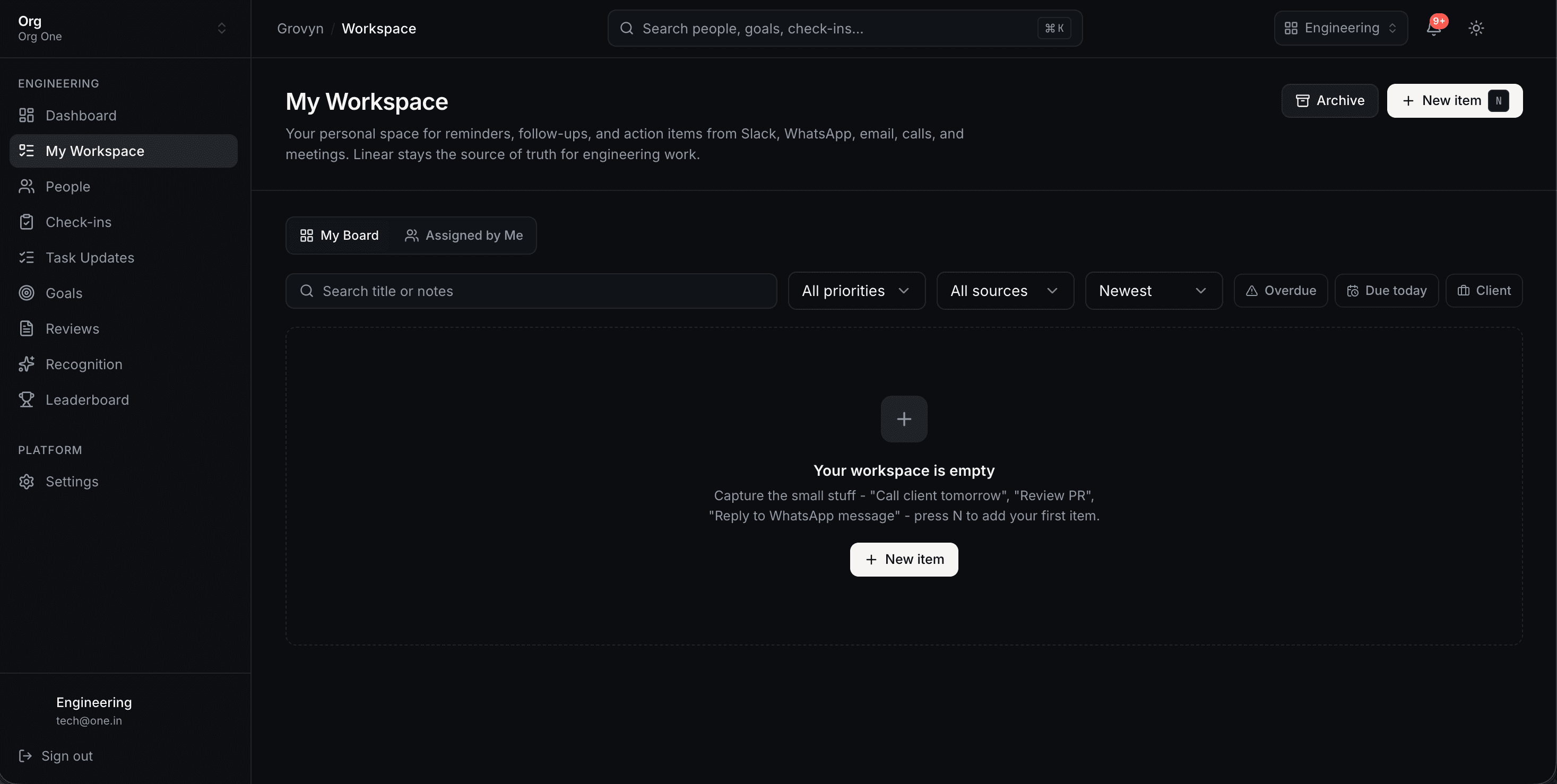1557x784 pixels.
Task: Open Recognition sparkle icon in sidebar
Action: pyautogui.click(x=26, y=364)
